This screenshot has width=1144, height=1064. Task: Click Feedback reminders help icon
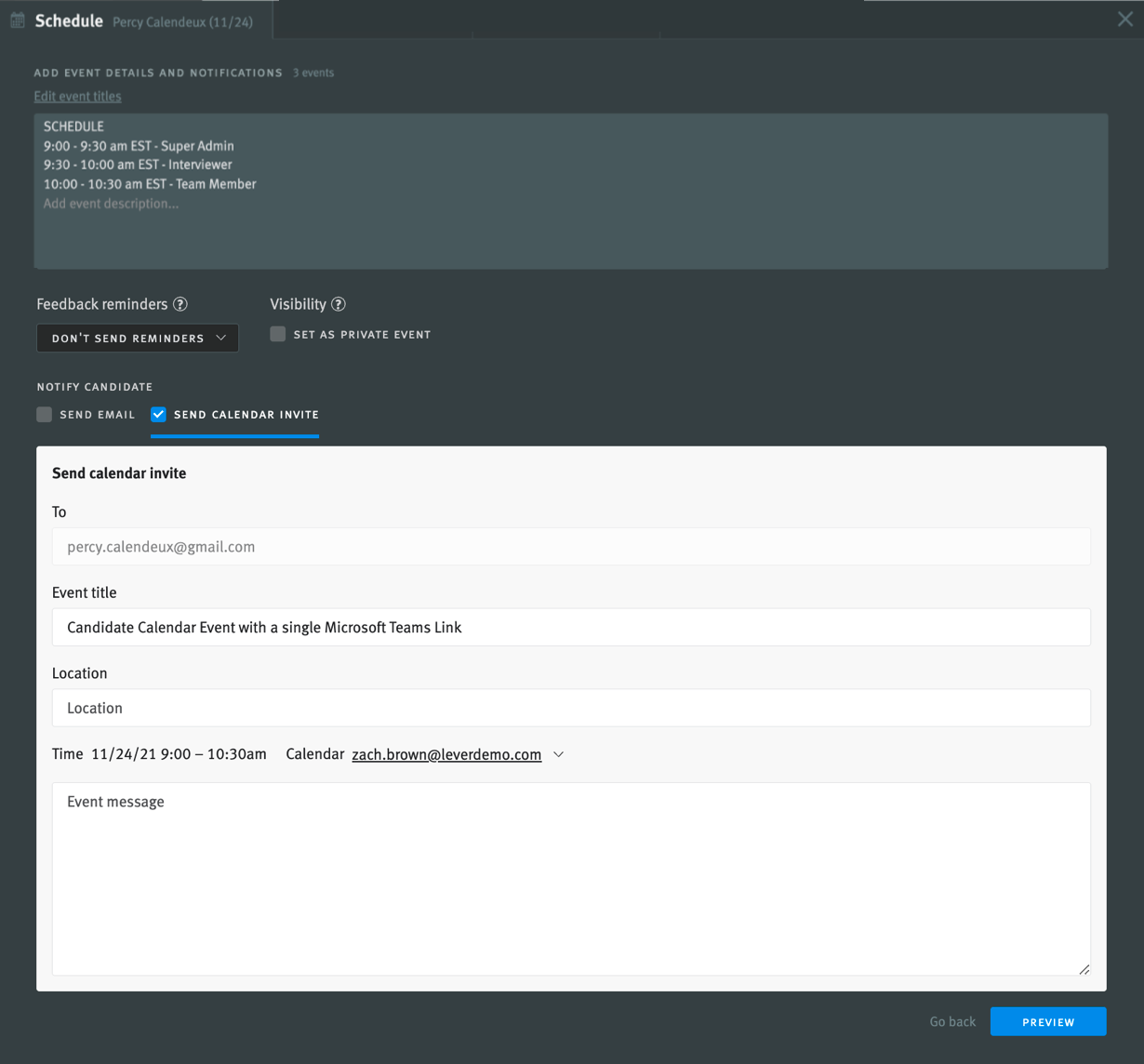pos(180,304)
